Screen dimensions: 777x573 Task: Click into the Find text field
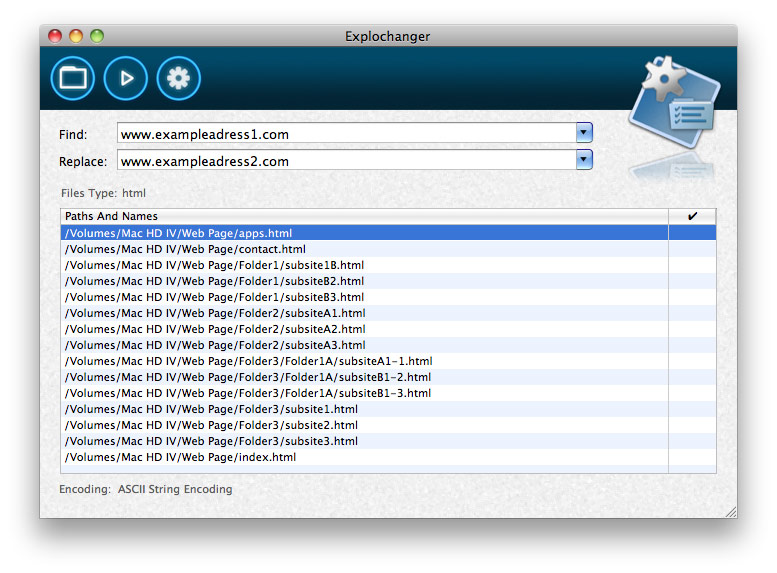tap(346, 133)
